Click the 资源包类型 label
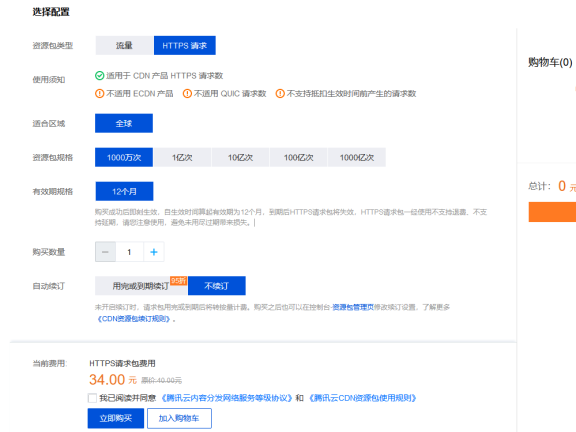The height and width of the screenshot is (432, 576). point(53,46)
